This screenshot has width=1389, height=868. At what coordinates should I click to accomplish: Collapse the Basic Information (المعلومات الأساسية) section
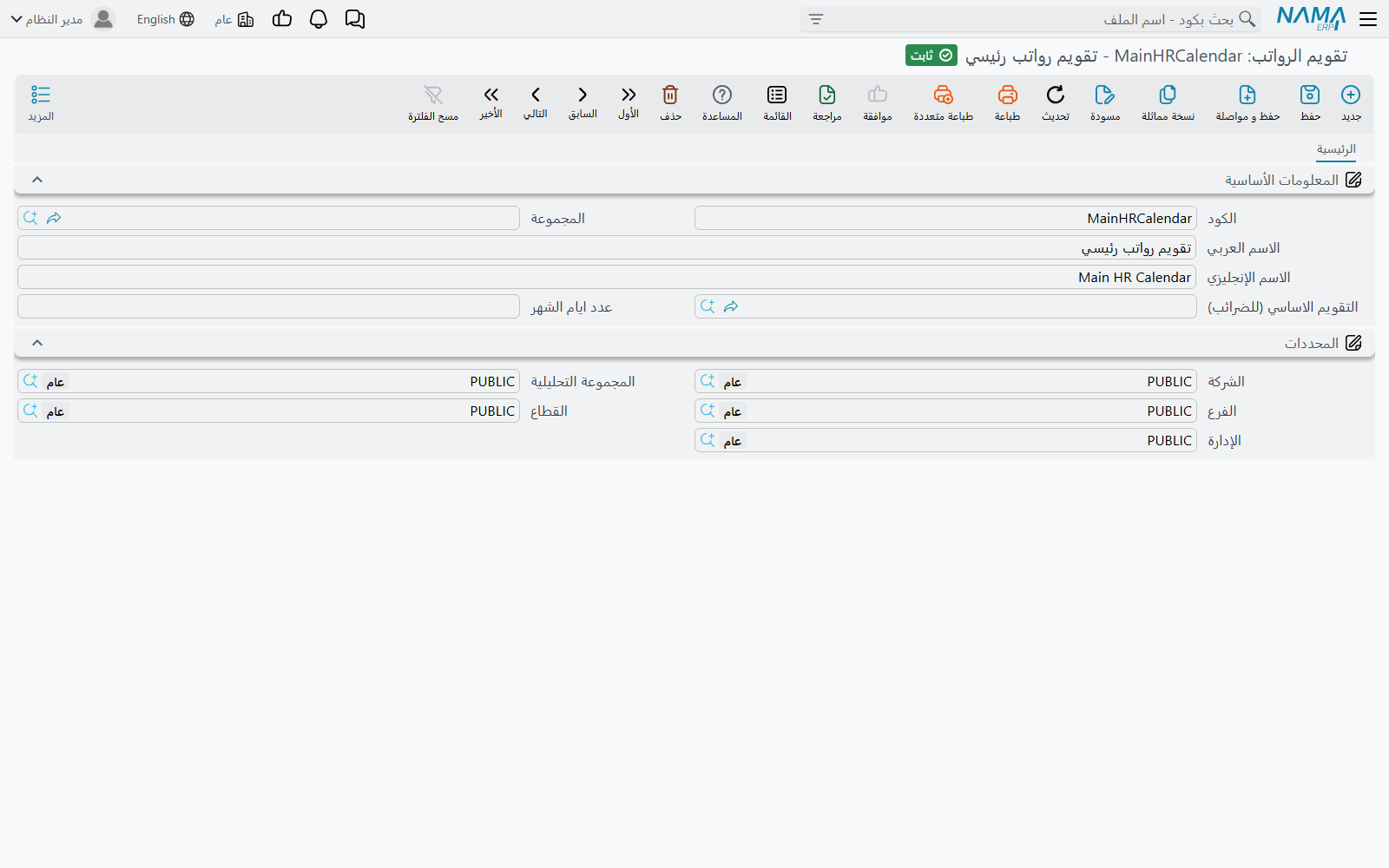pos(37,180)
